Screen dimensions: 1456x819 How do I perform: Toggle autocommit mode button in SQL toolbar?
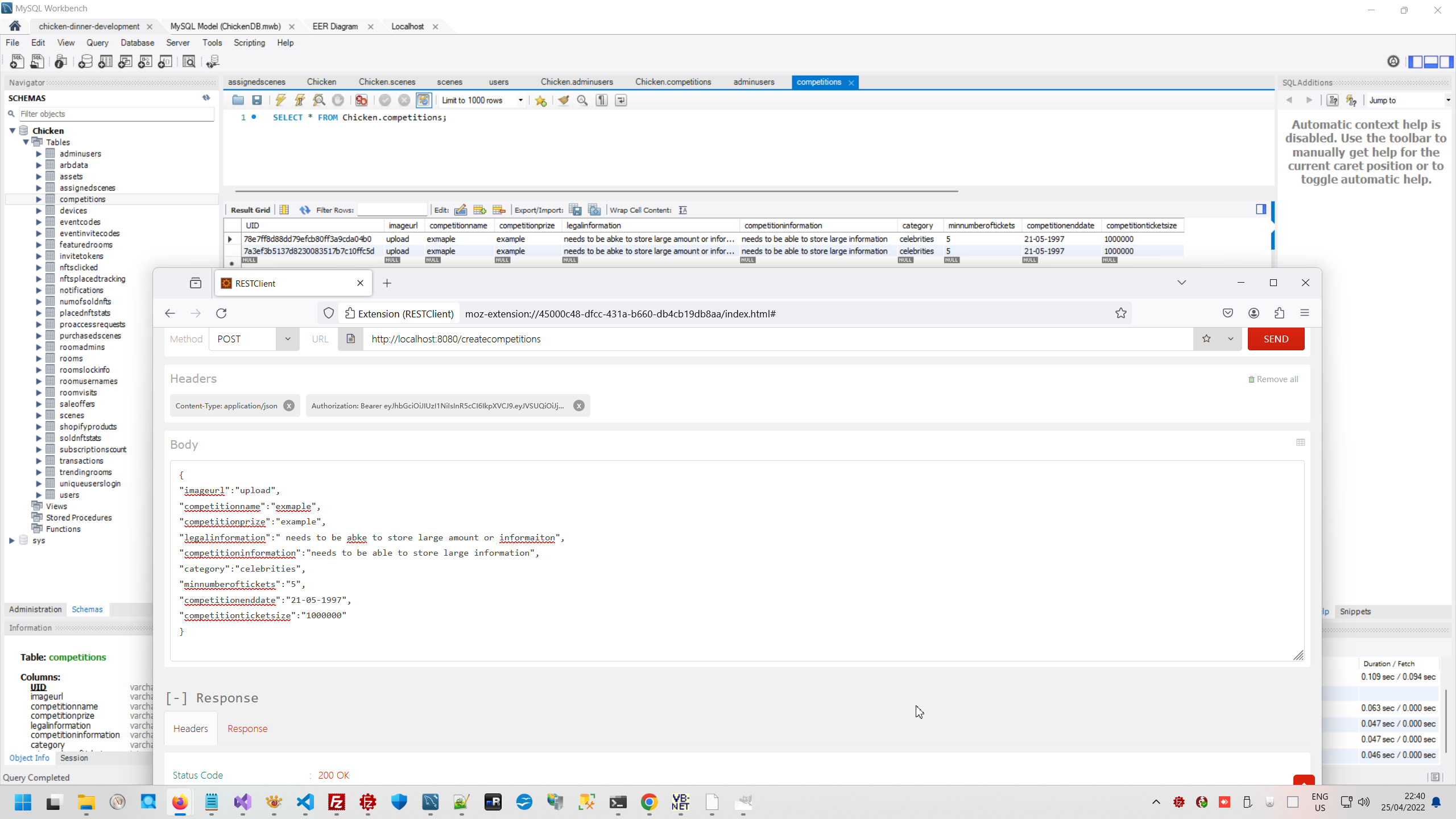pyautogui.click(x=424, y=100)
